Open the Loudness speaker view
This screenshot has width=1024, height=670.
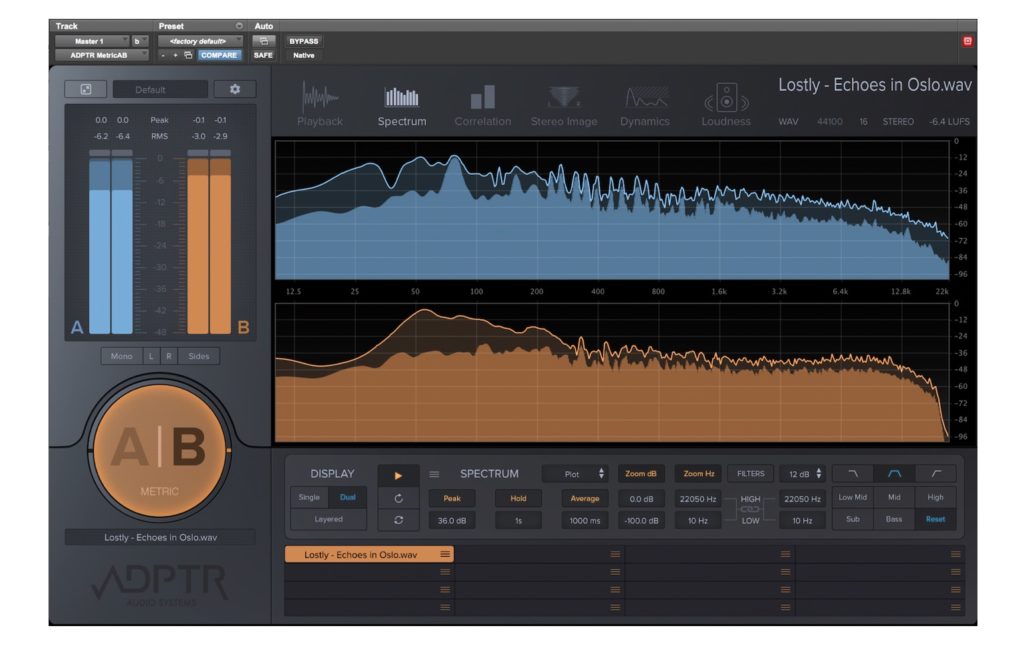point(726,106)
